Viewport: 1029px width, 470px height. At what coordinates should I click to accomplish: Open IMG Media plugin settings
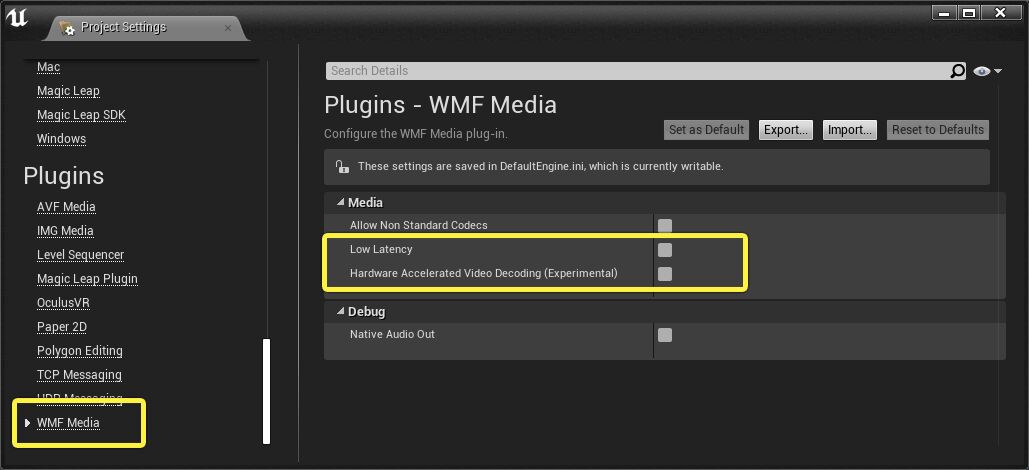(x=65, y=230)
